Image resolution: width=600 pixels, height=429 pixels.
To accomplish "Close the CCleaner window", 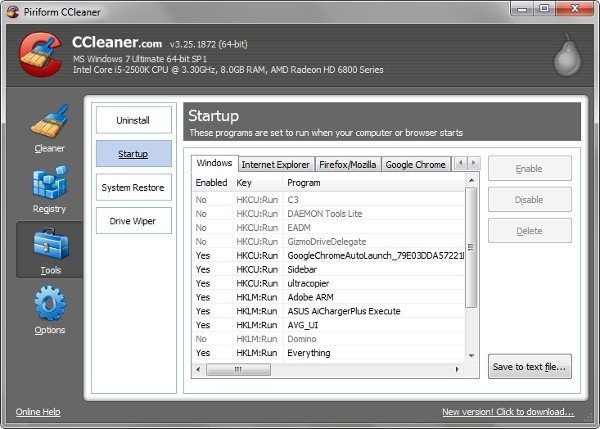I will [575, 8].
